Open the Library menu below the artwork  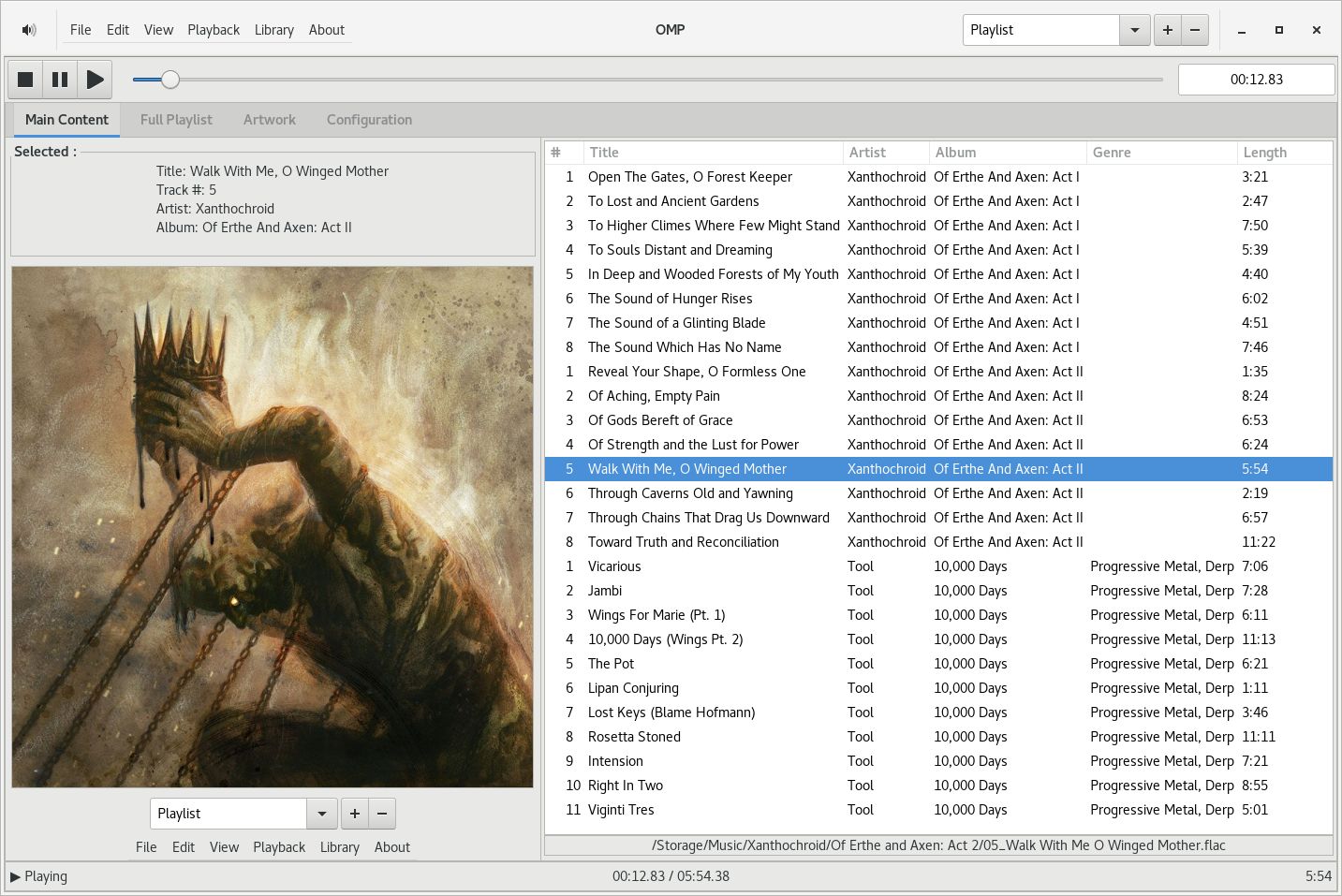pos(340,847)
